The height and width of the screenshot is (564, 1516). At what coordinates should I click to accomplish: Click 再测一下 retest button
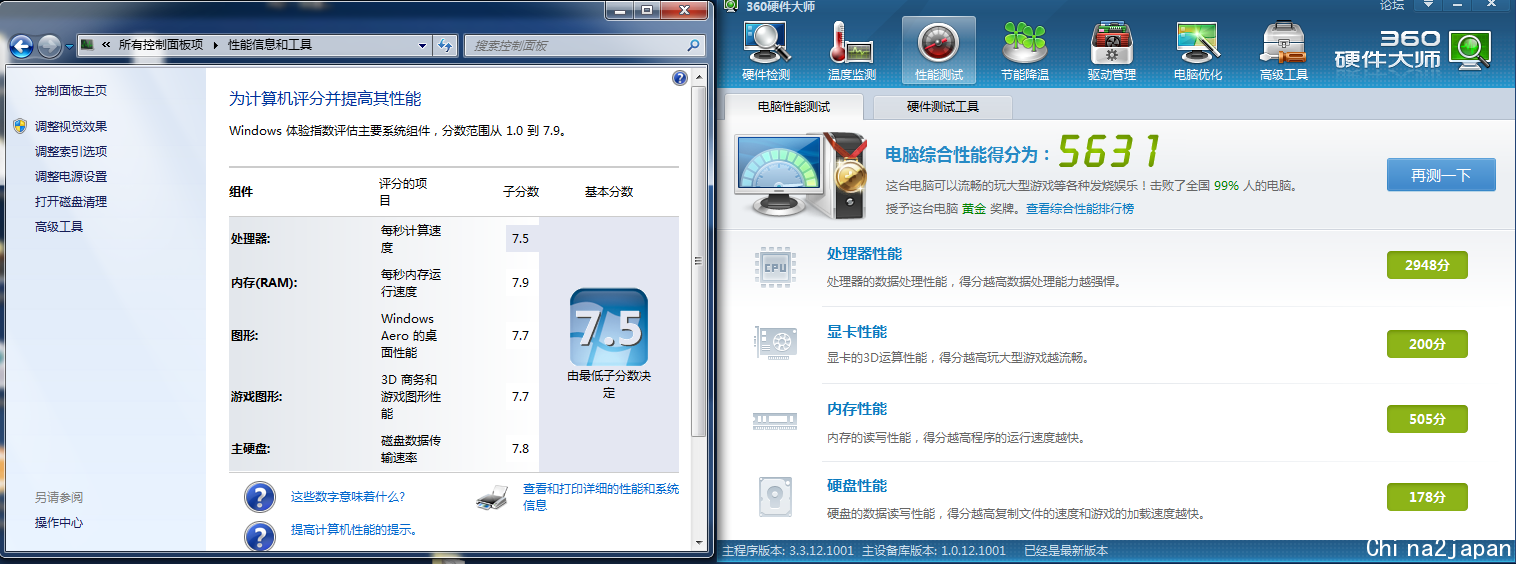click(x=1441, y=175)
